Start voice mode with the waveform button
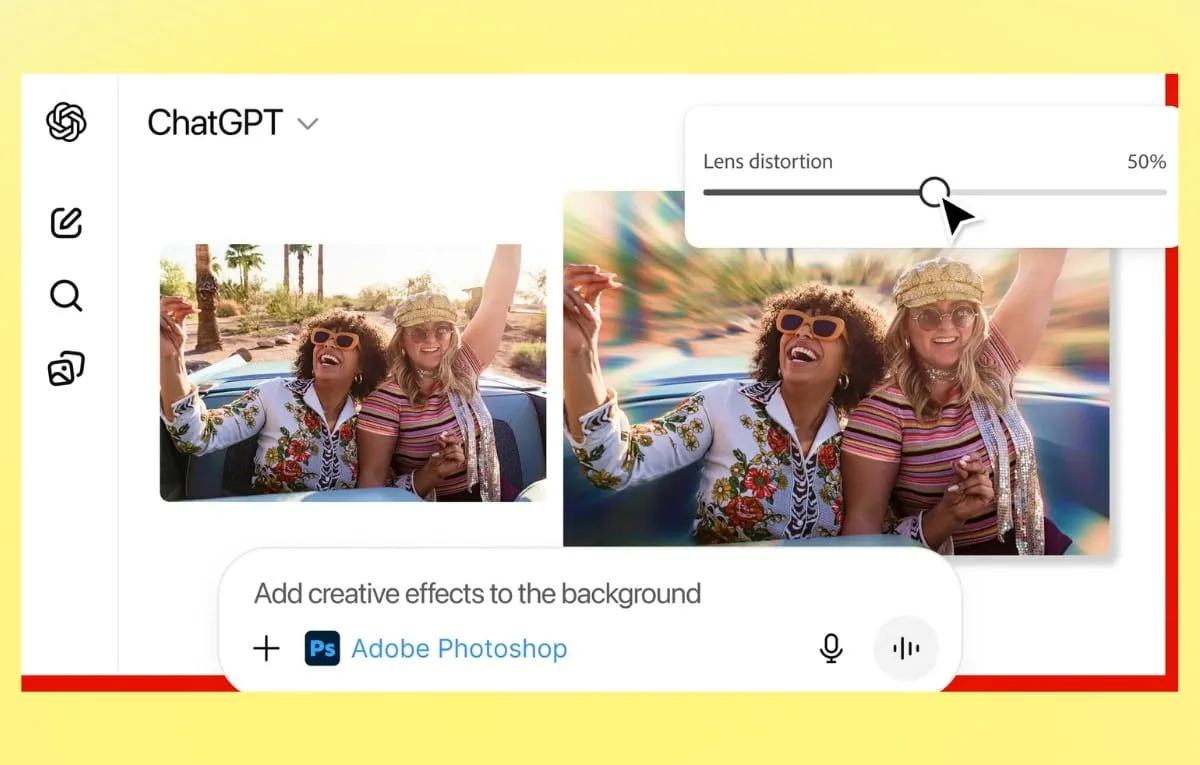 [905, 649]
